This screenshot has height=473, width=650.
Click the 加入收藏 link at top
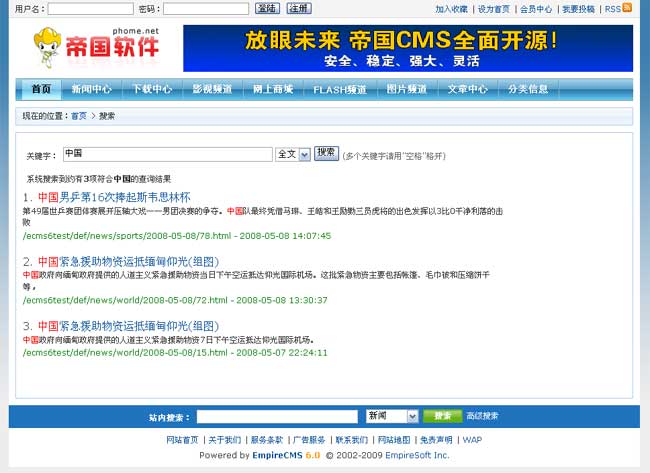point(451,9)
